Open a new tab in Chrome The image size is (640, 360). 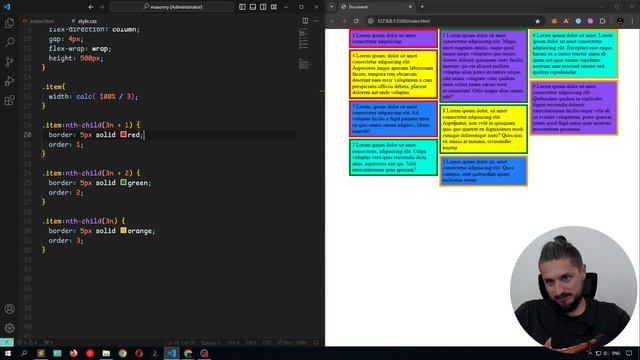point(422,7)
